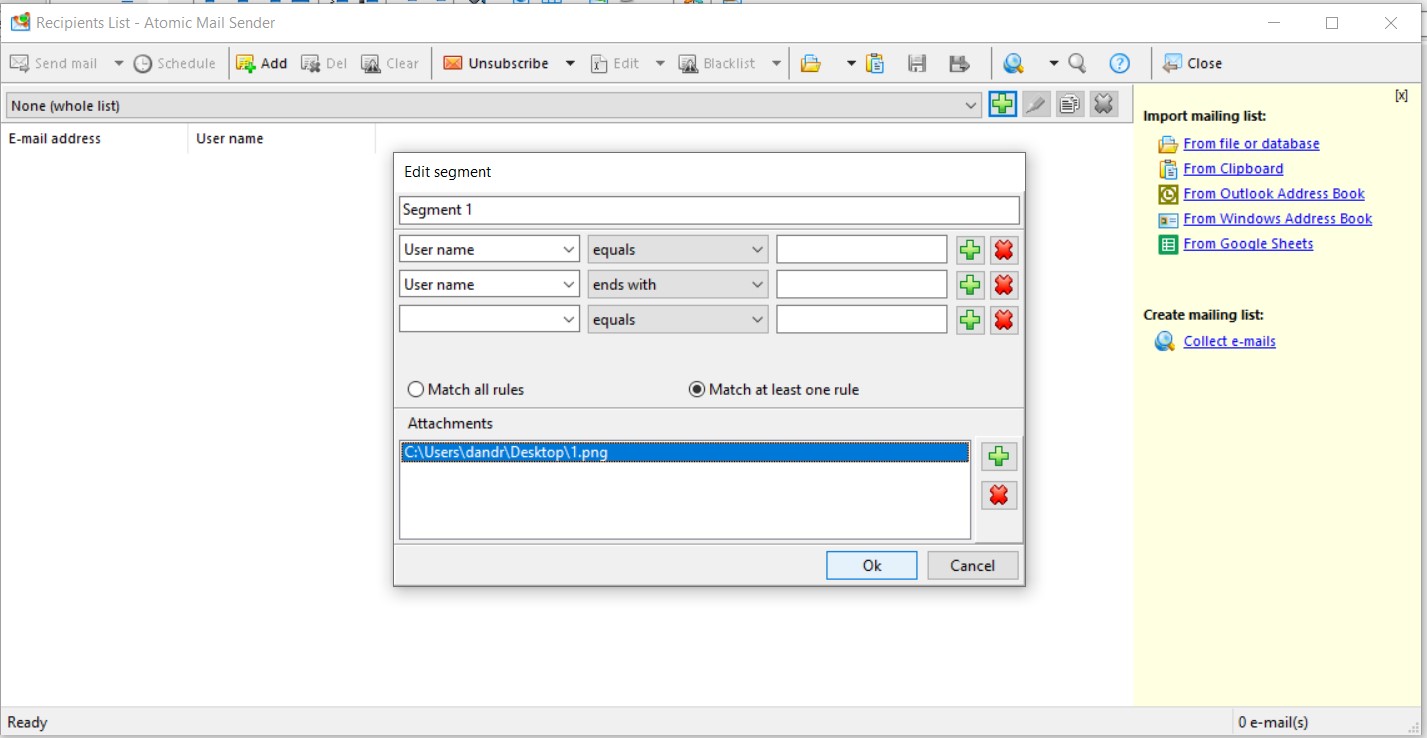This screenshot has height=738, width=1427.
Task: Add rule with first row's green plus
Action: (x=970, y=250)
